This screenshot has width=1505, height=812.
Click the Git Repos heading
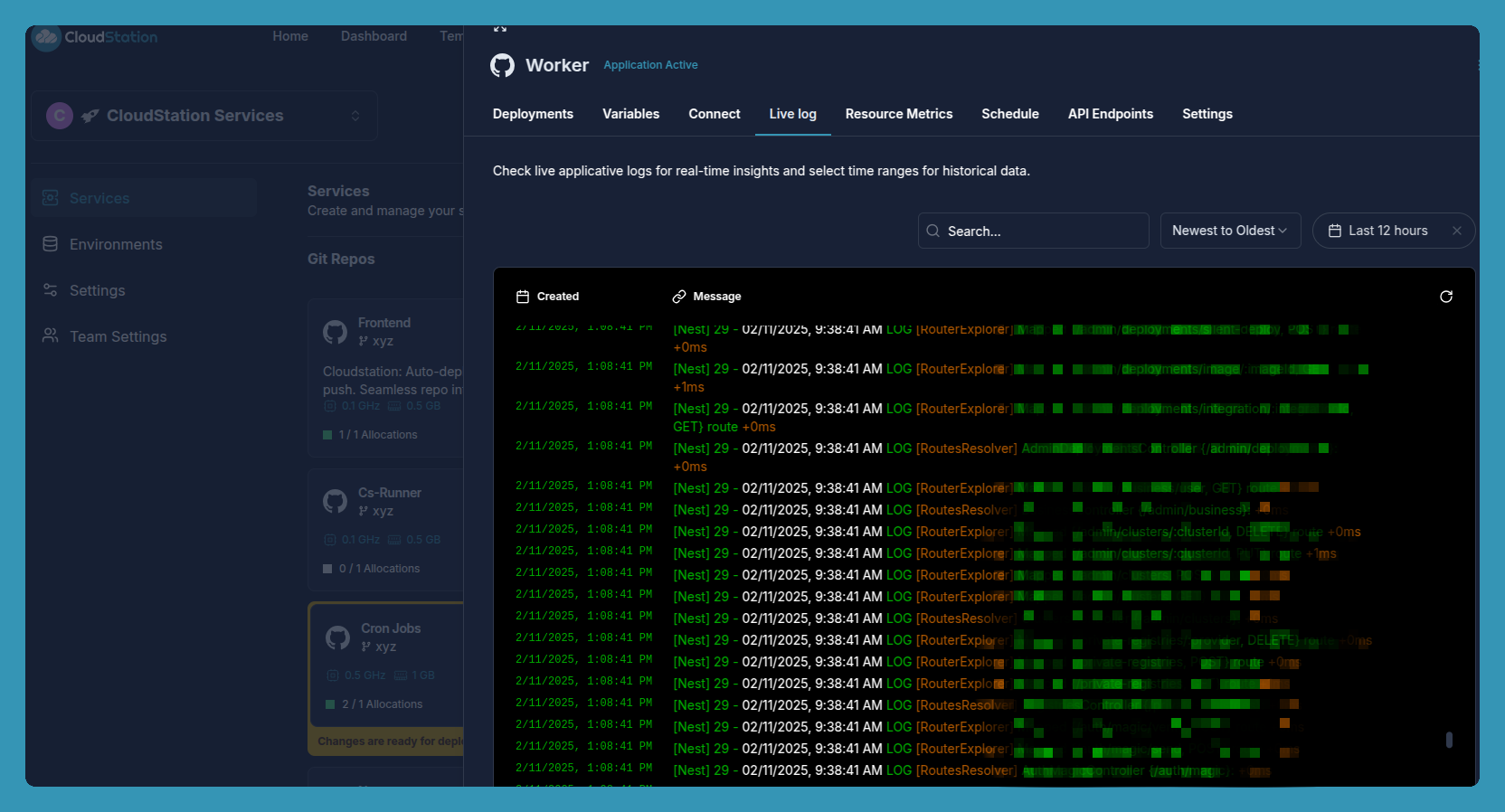341,259
